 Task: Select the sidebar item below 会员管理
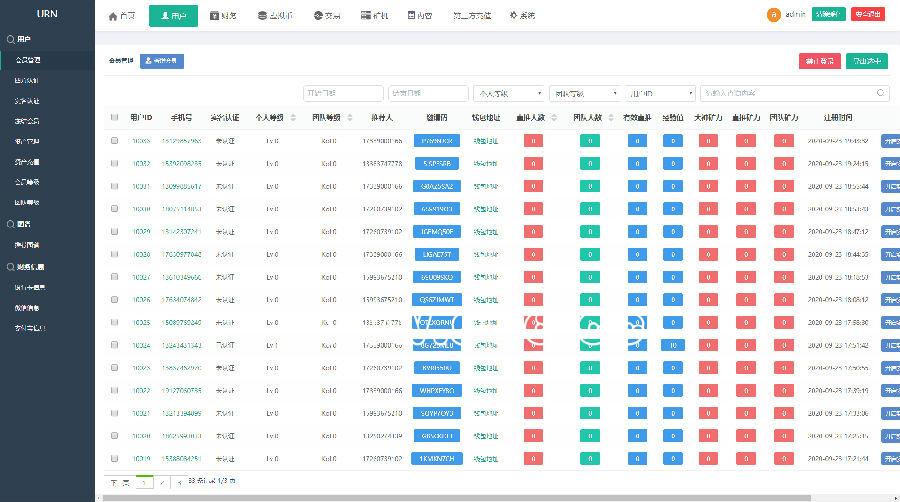pyautogui.click(x=26, y=80)
